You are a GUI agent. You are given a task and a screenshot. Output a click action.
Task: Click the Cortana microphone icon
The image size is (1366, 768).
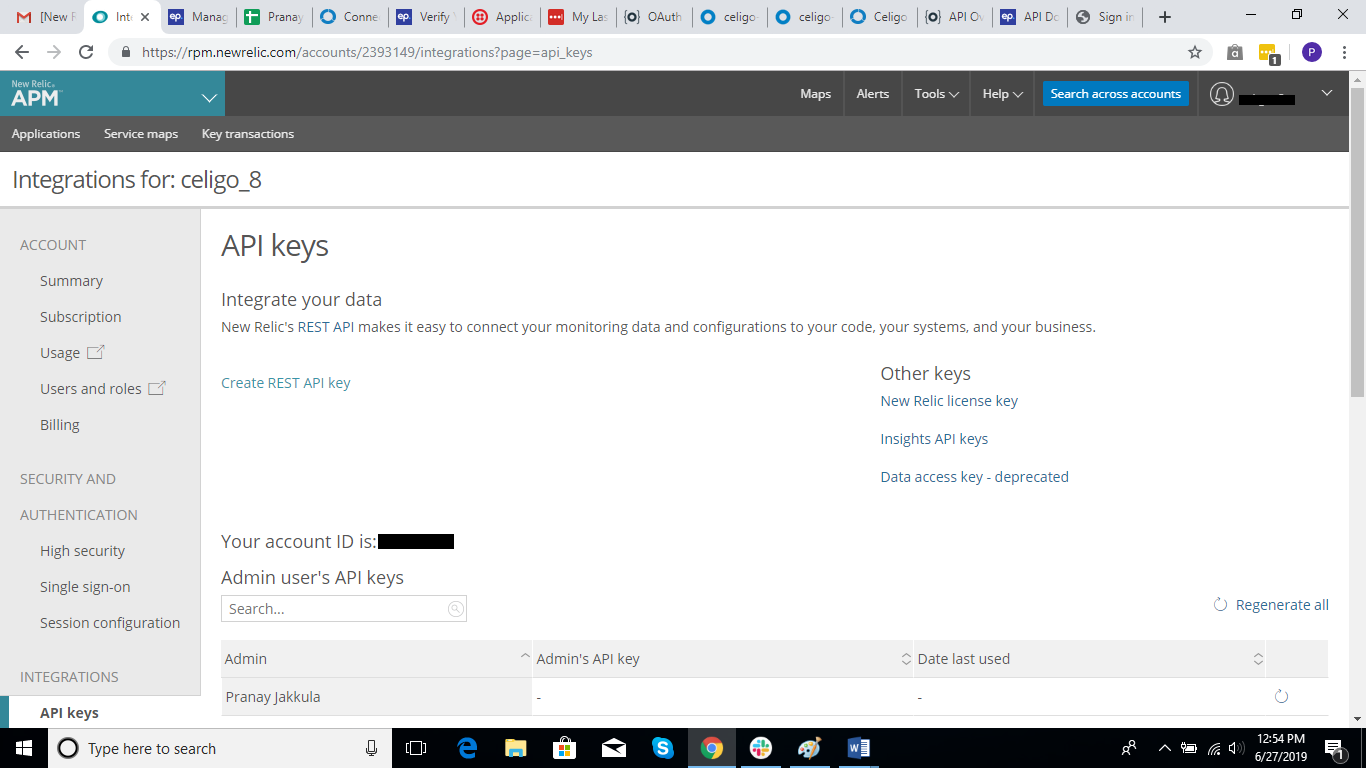click(x=371, y=748)
